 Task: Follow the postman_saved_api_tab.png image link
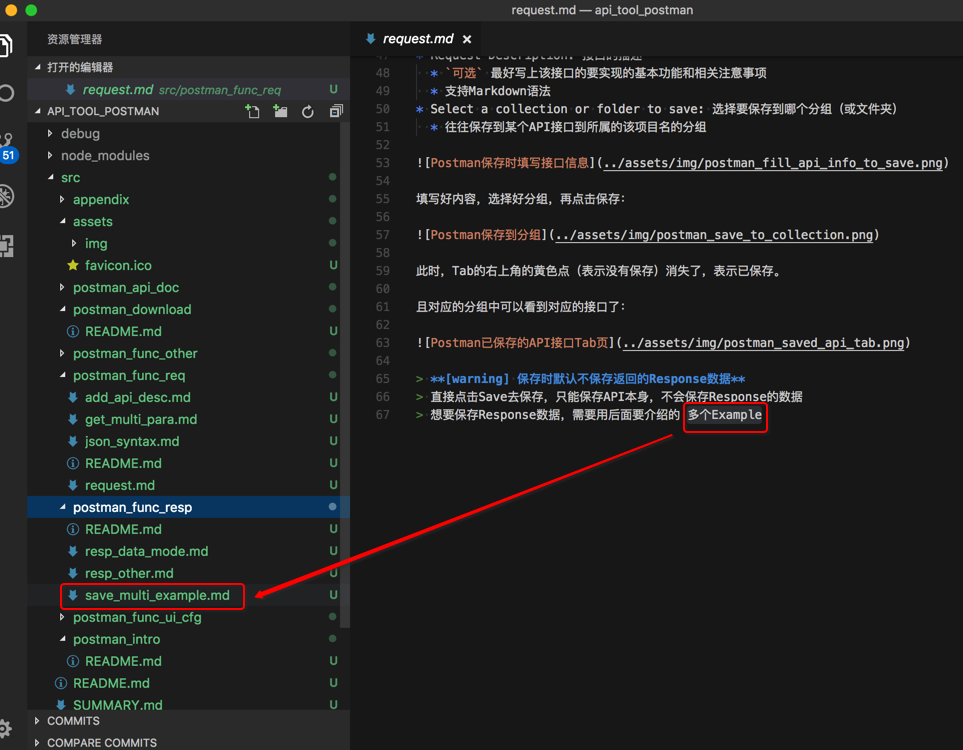tap(763, 343)
